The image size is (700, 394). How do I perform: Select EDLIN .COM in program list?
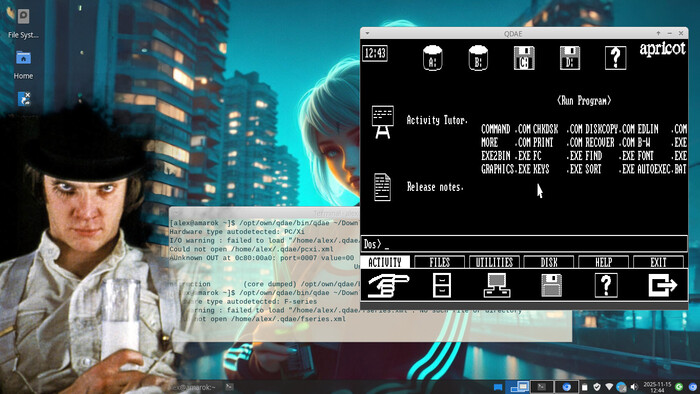click(662, 129)
